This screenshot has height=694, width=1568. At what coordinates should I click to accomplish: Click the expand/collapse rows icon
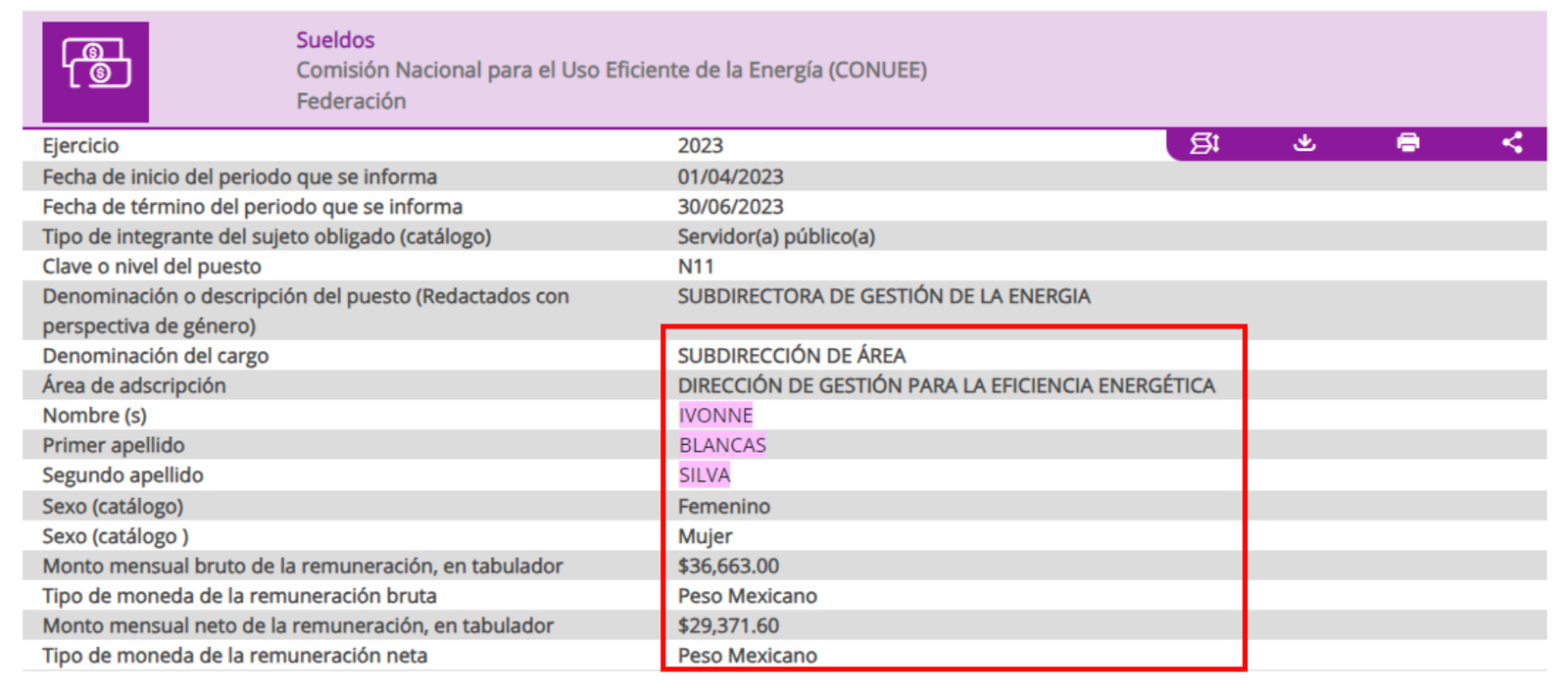point(1204,144)
